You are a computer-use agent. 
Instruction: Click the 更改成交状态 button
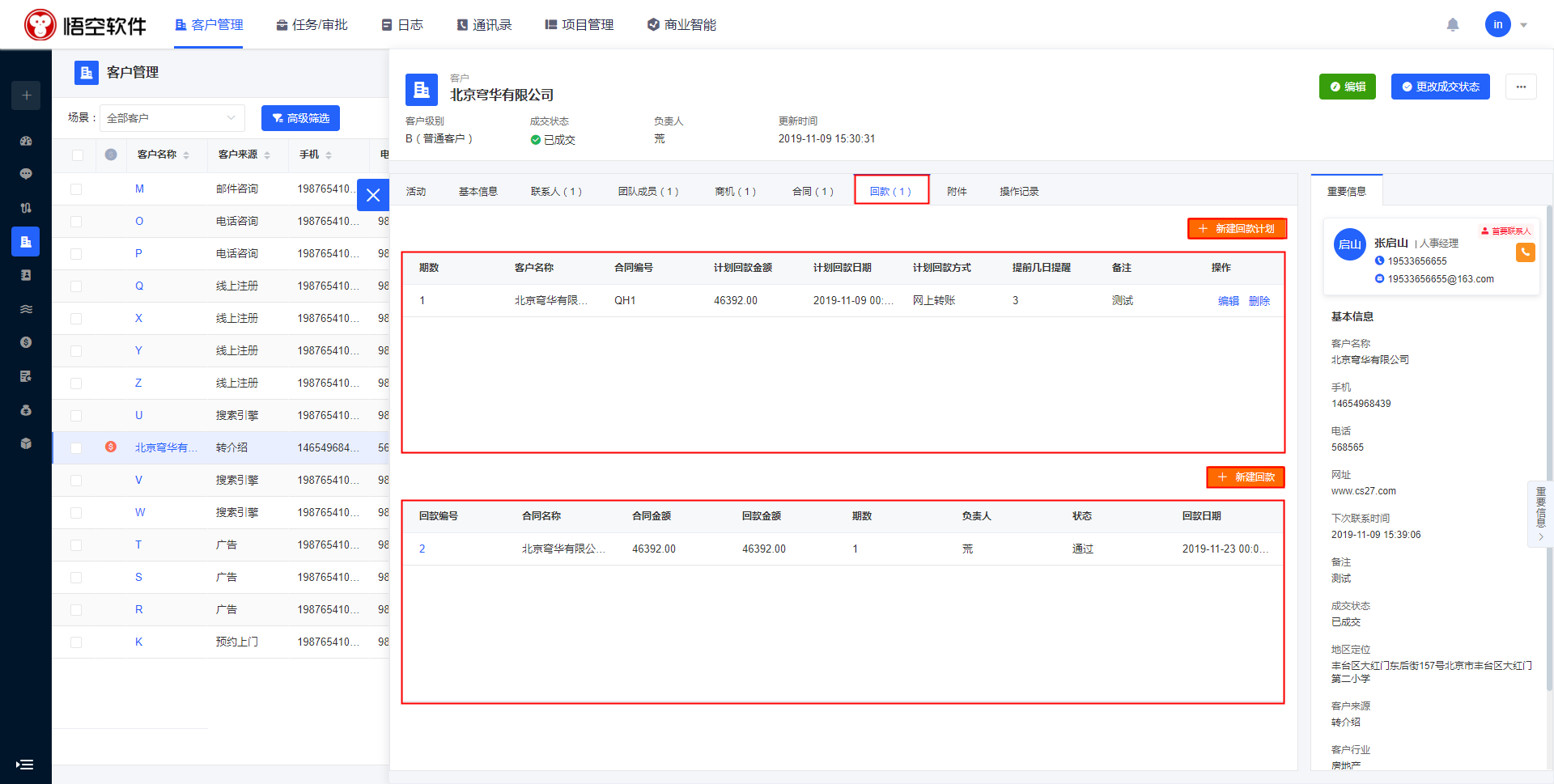pos(1440,87)
